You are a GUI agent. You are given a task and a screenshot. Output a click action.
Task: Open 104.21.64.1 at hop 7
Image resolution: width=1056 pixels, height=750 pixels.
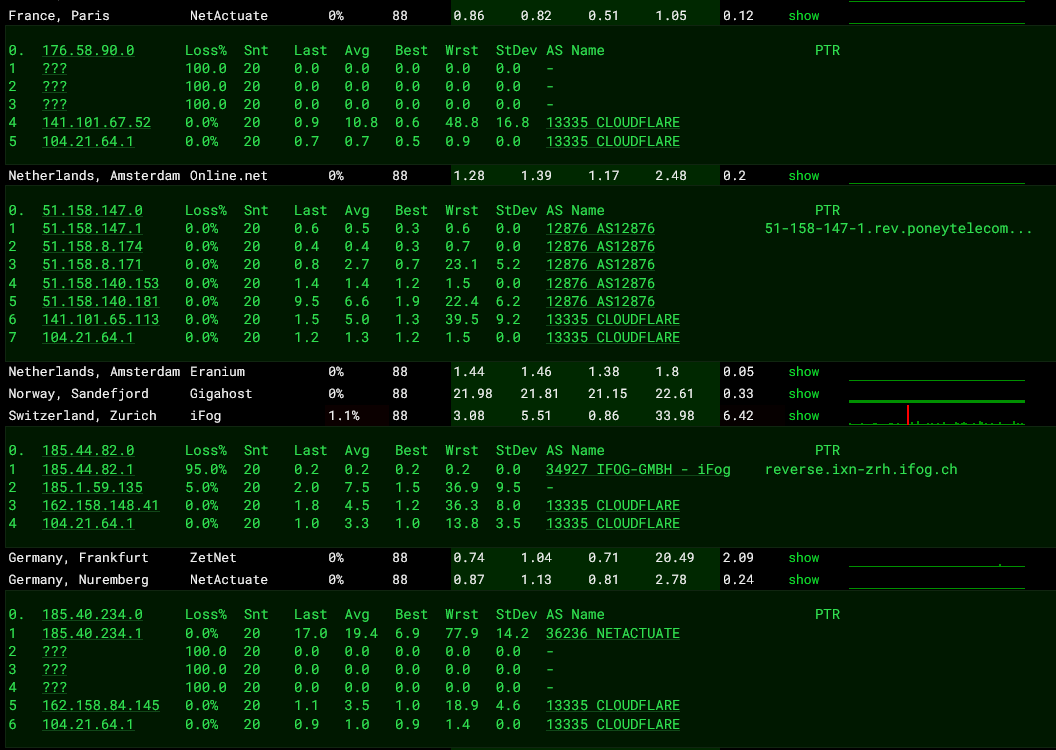88,337
